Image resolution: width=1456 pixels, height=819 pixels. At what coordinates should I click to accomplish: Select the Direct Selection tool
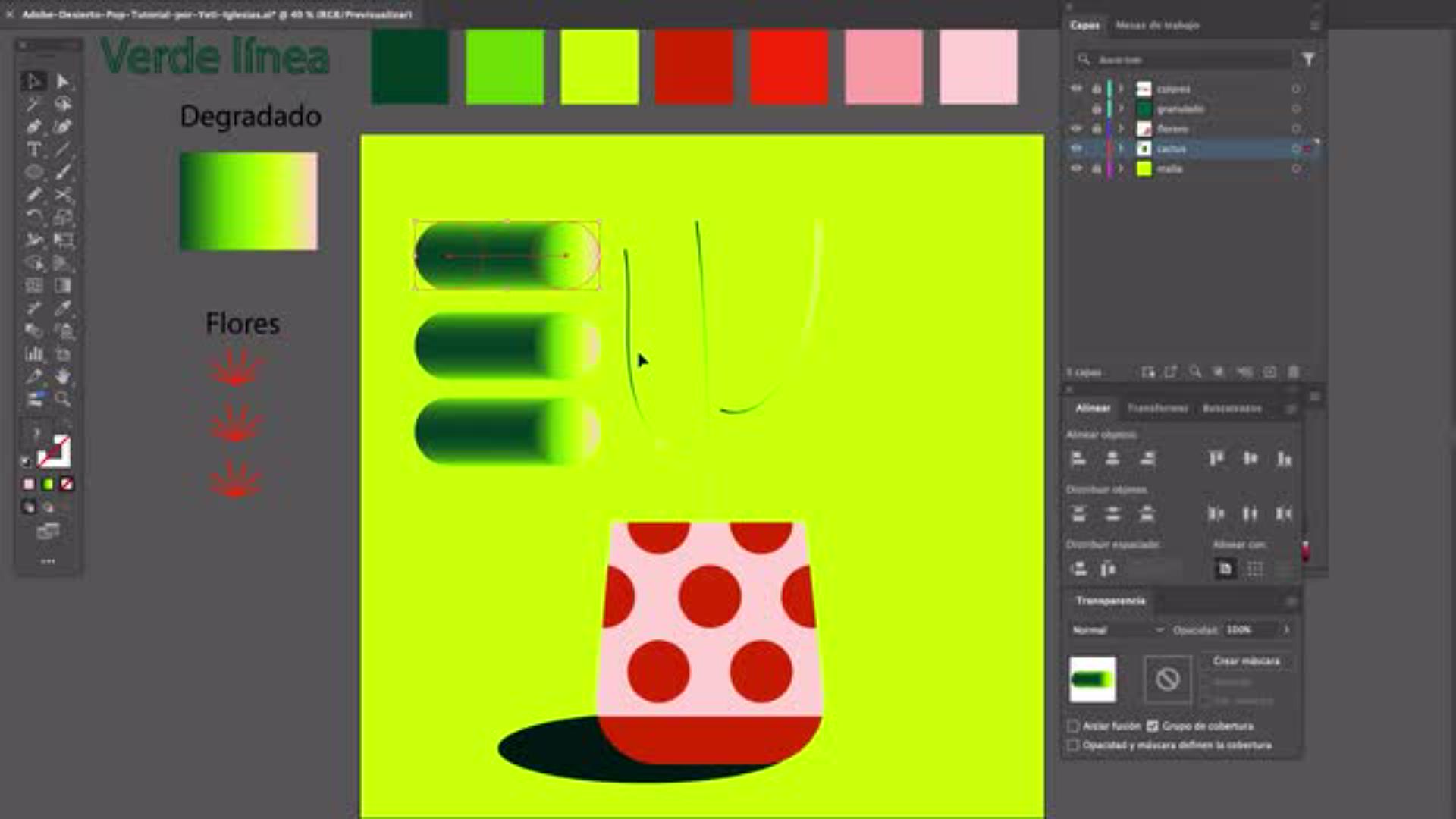point(63,81)
